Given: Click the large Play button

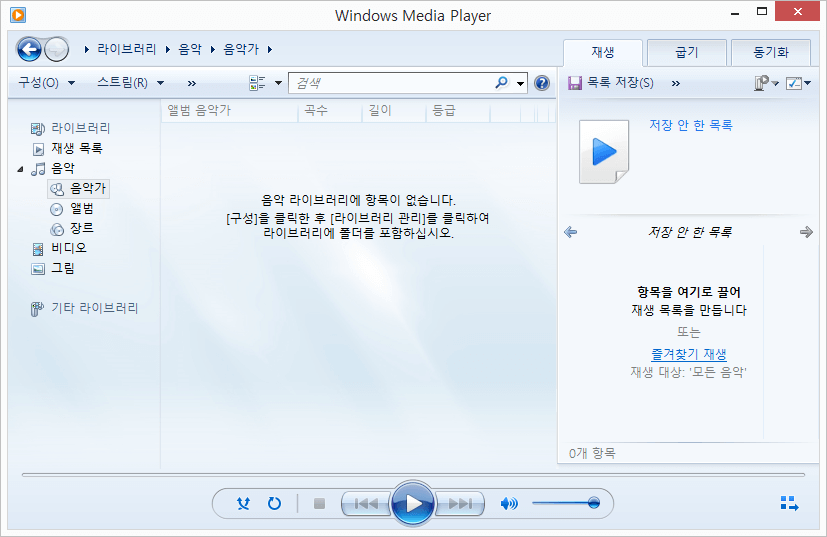Looking at the screenshot, I should point(413,503).
